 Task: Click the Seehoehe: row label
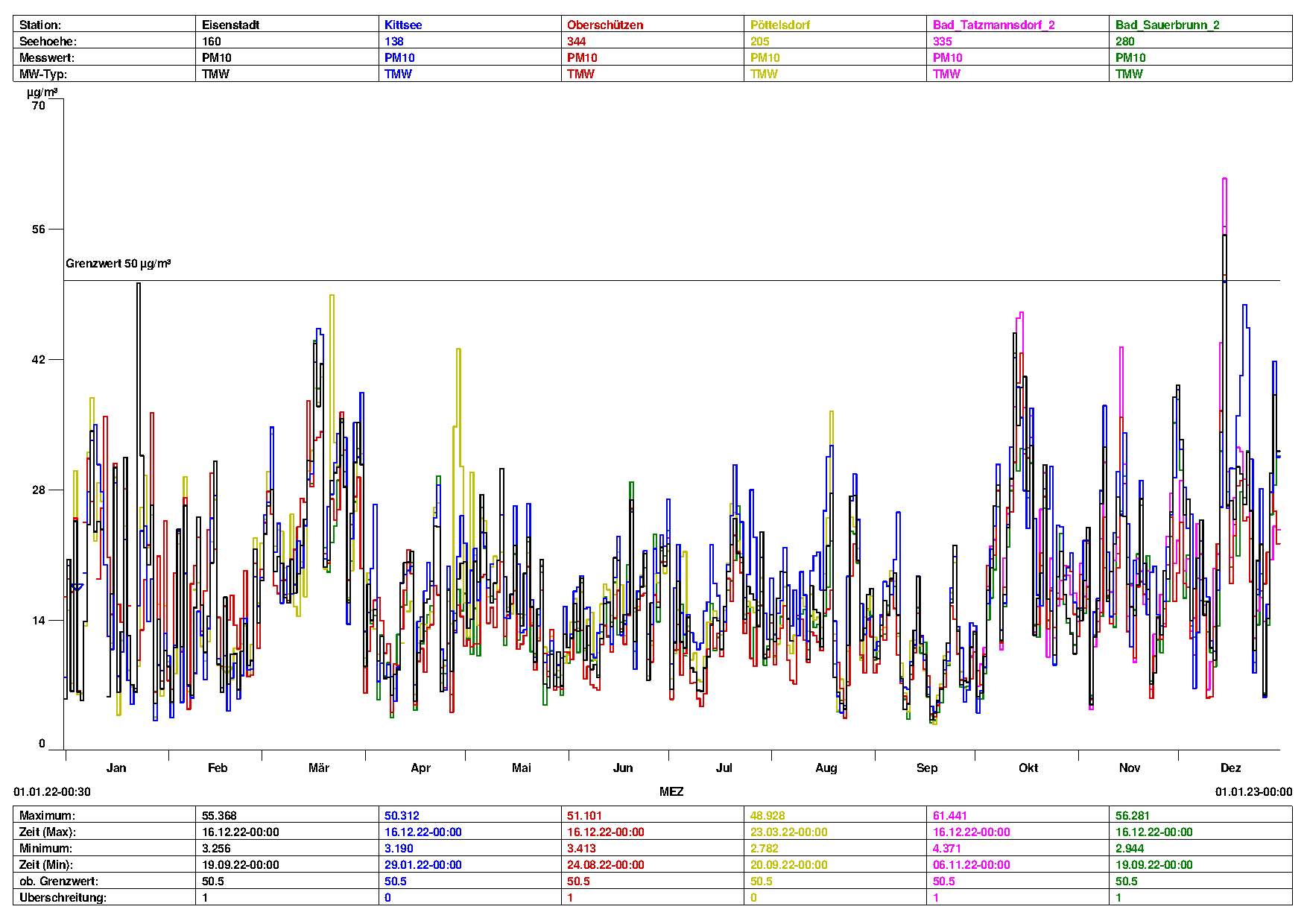tap(48, 41)
